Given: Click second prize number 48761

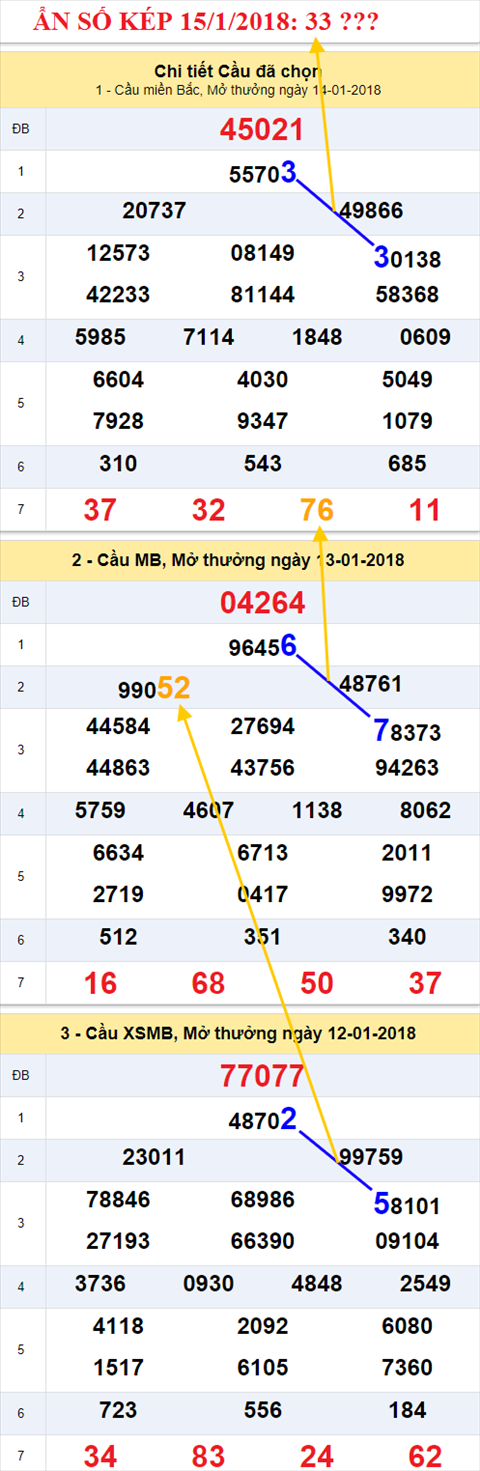Looking at the screenshot, I should pyautogui.click(x=371, y=684).
